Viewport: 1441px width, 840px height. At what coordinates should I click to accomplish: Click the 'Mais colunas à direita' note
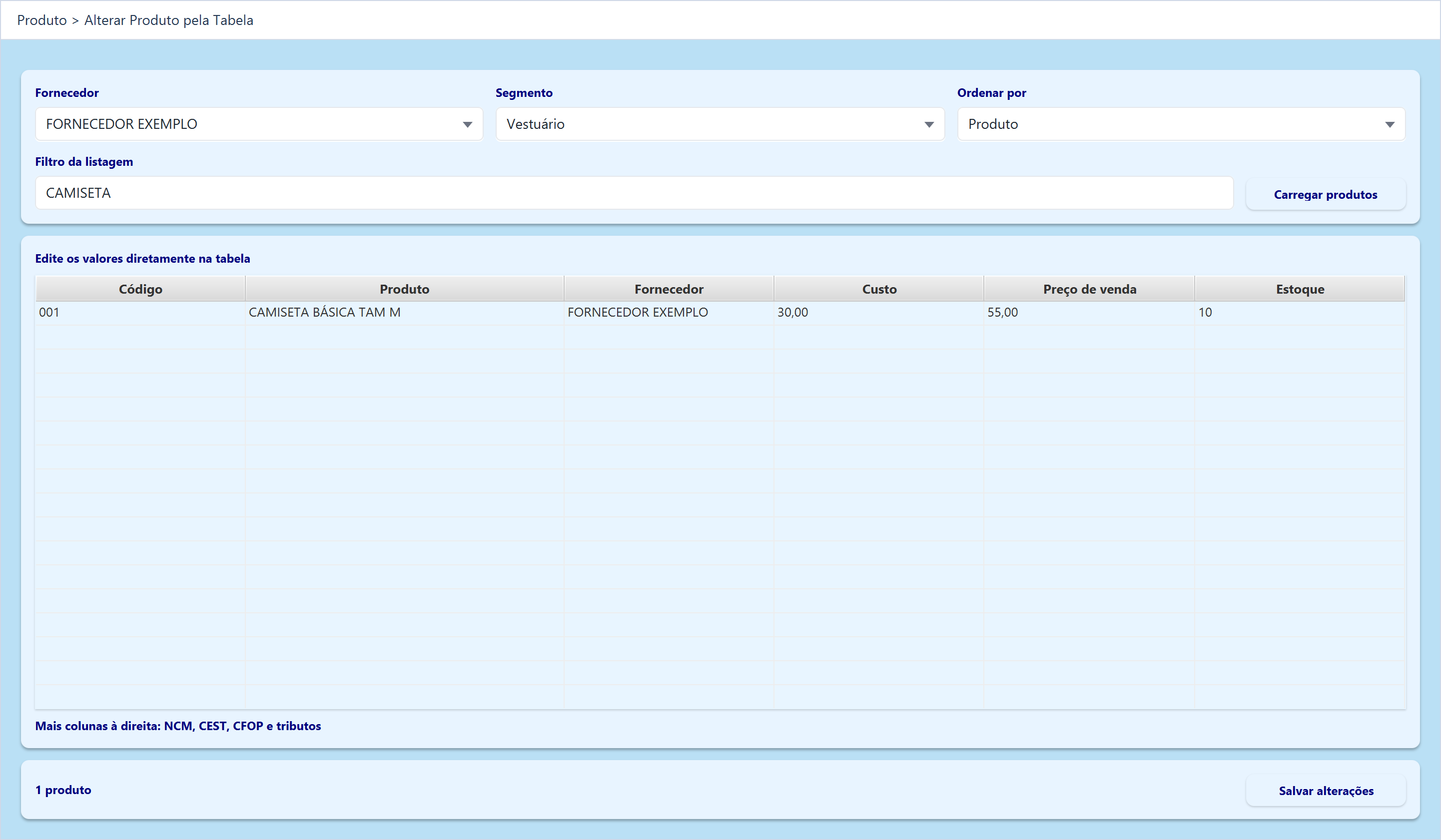[178, 726]
